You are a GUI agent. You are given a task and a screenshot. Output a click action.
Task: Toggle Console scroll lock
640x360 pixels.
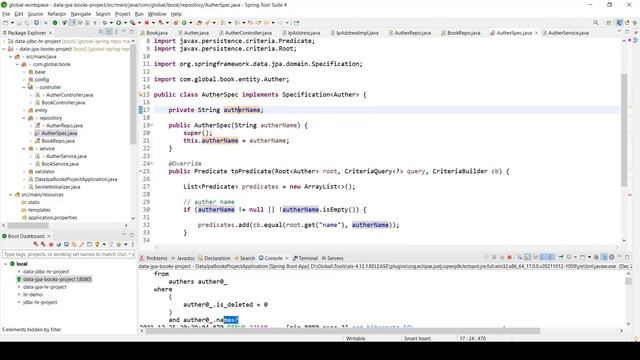(527, 257)
